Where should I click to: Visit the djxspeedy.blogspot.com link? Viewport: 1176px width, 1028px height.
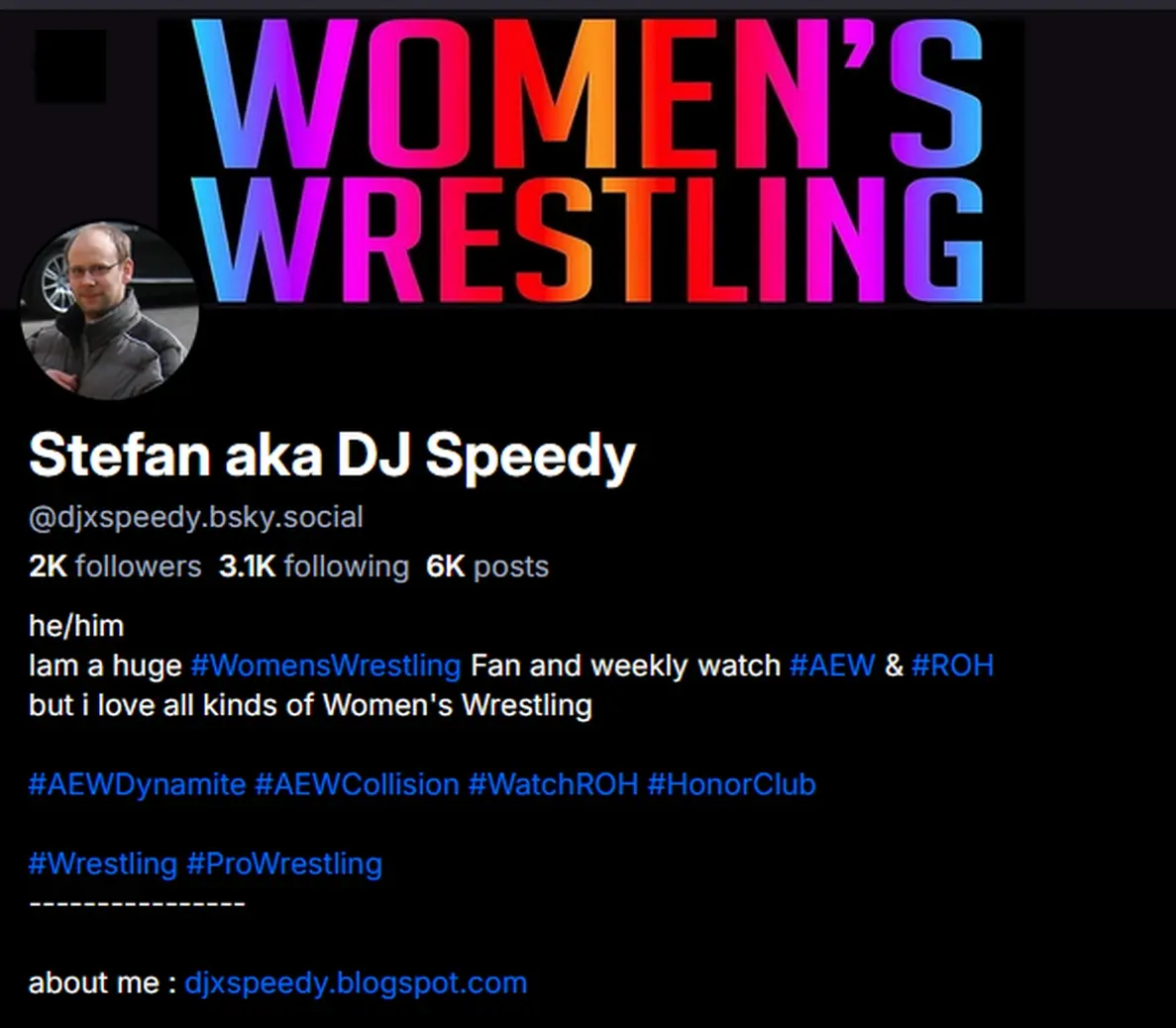click(356, 983)
